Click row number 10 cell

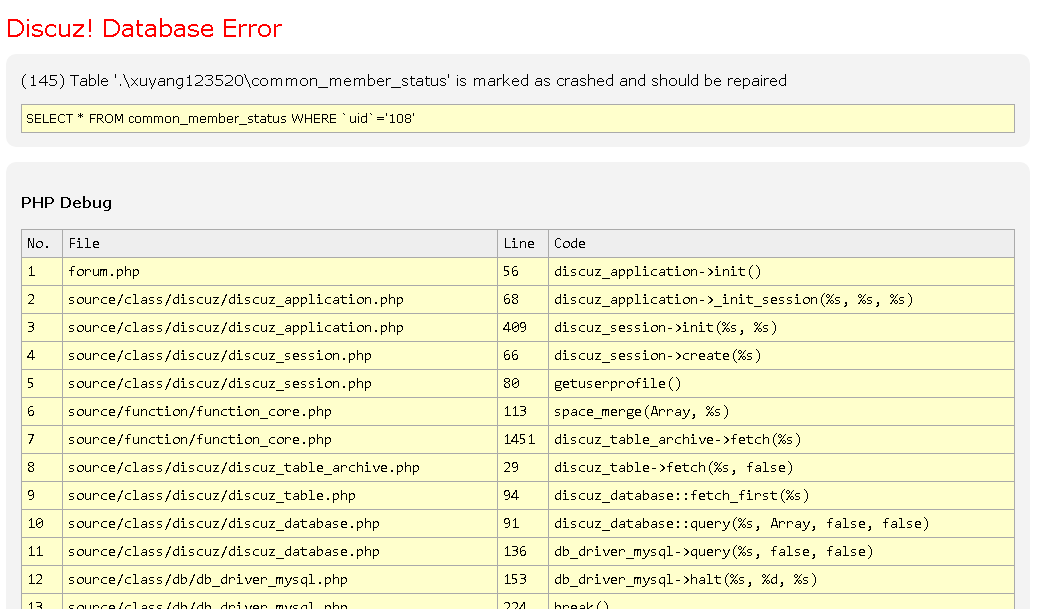tap(42, 524)
